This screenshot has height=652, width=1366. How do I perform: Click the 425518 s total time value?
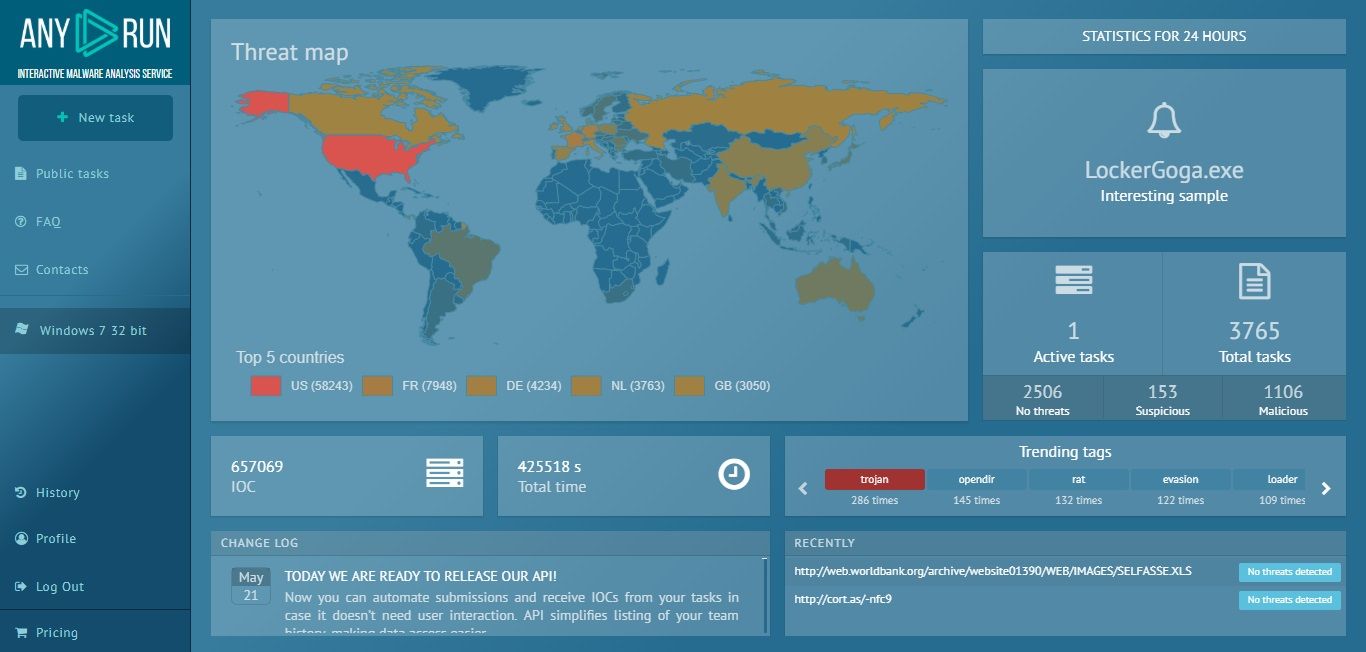click(x=549, y=467)
